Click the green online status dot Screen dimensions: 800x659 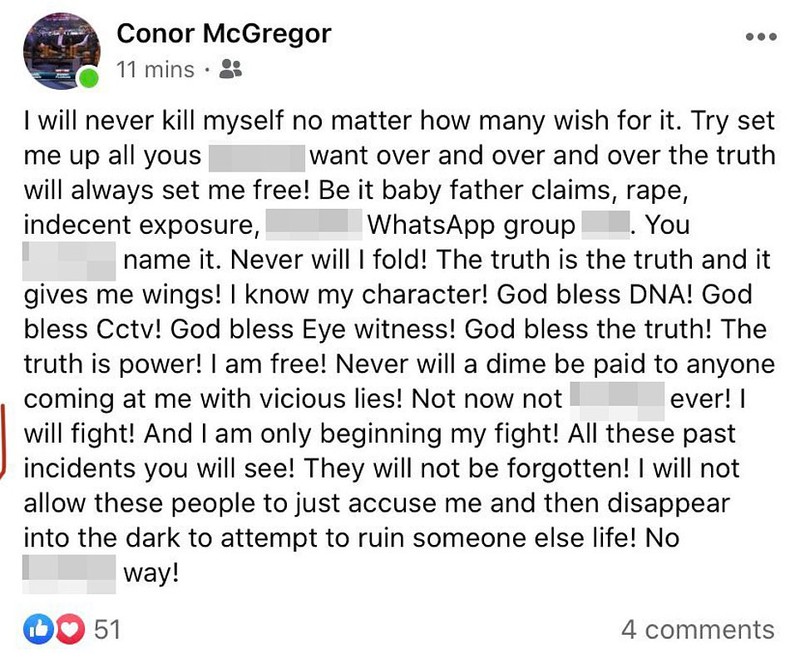coord(89,78)
